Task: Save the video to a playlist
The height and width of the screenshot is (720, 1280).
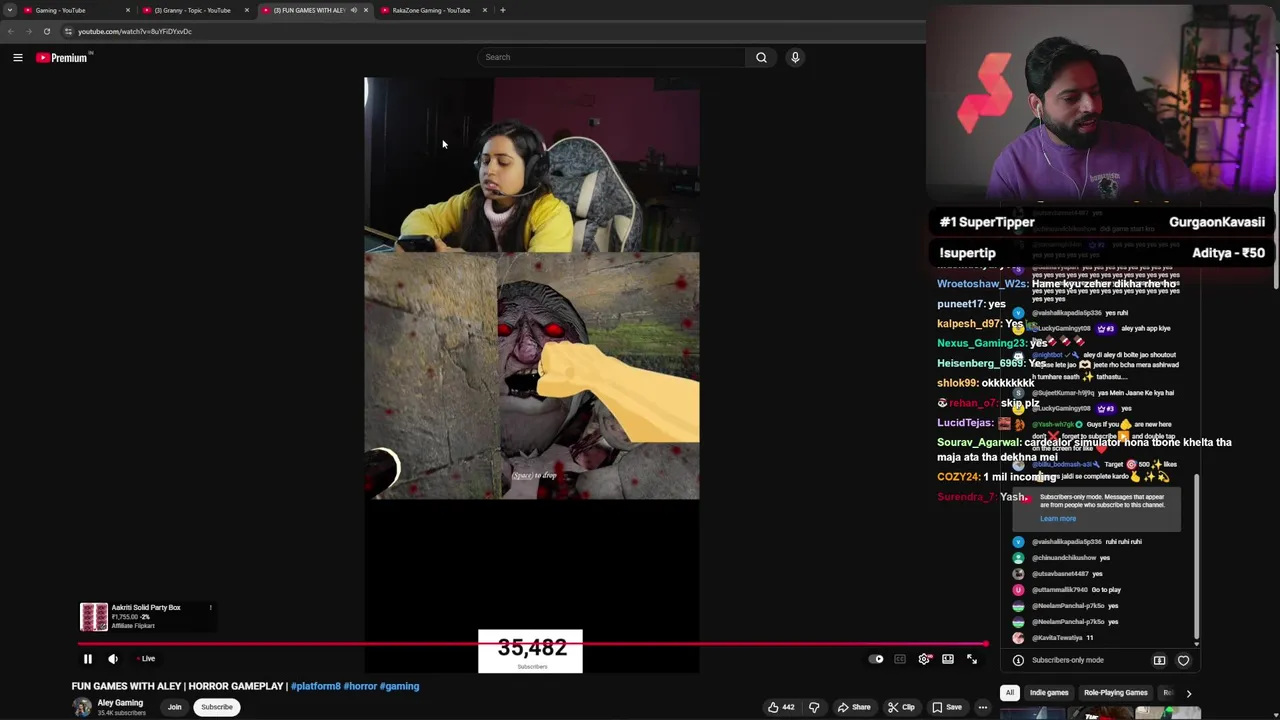Action: click(x=947, y=707)
